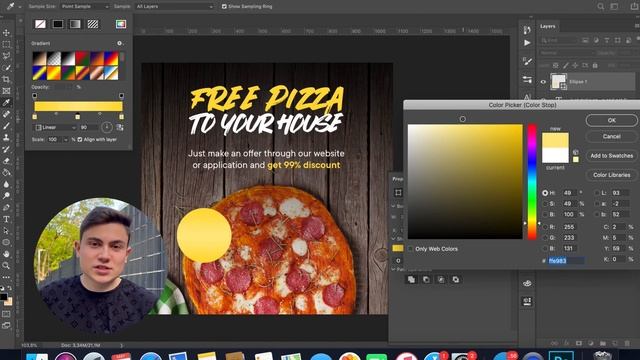
Task: Open the Gradient presets gear menu
Action: (x=120, y=43)
